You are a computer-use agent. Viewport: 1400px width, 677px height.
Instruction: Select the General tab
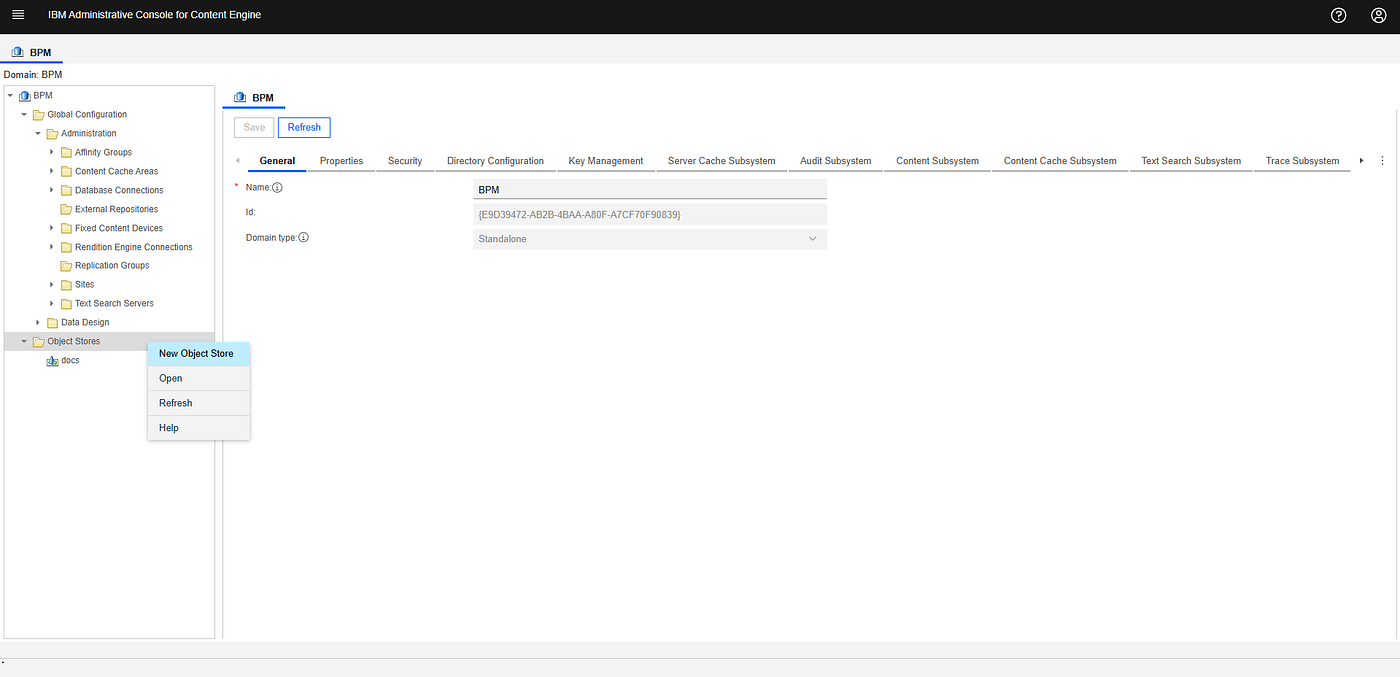(277, 161)
